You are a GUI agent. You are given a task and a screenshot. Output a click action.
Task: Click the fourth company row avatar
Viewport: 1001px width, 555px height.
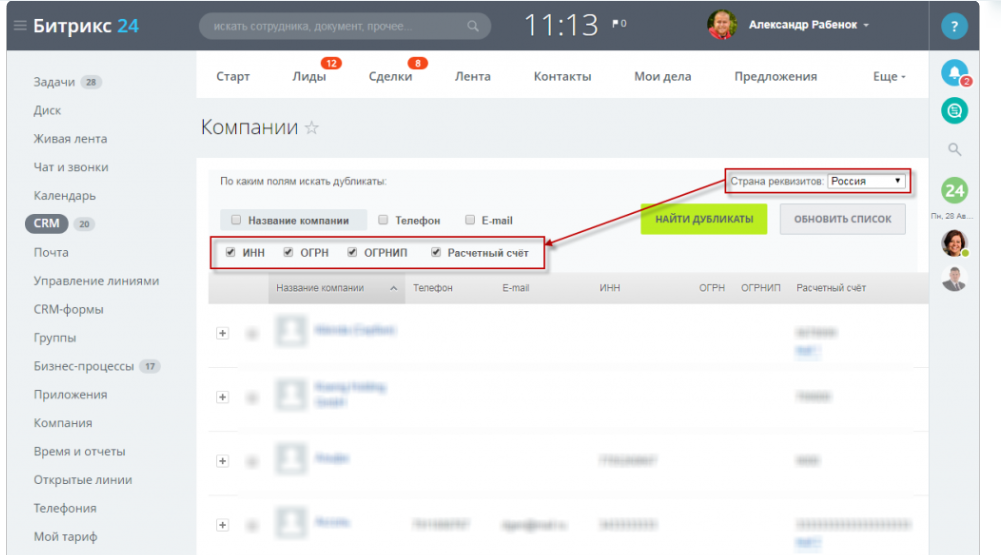290,522
